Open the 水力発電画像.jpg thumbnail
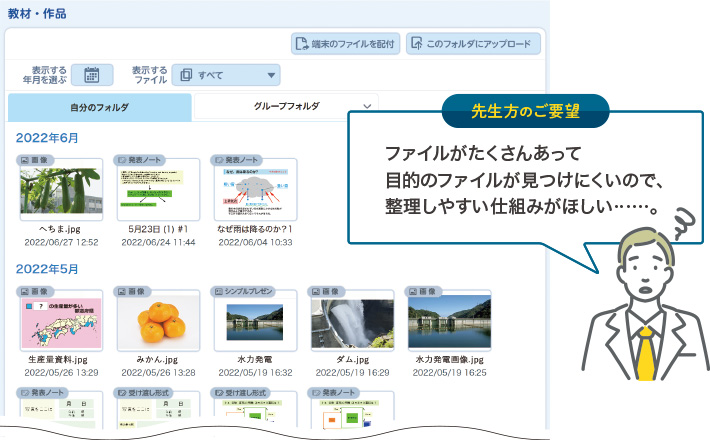 pos(450,322)
